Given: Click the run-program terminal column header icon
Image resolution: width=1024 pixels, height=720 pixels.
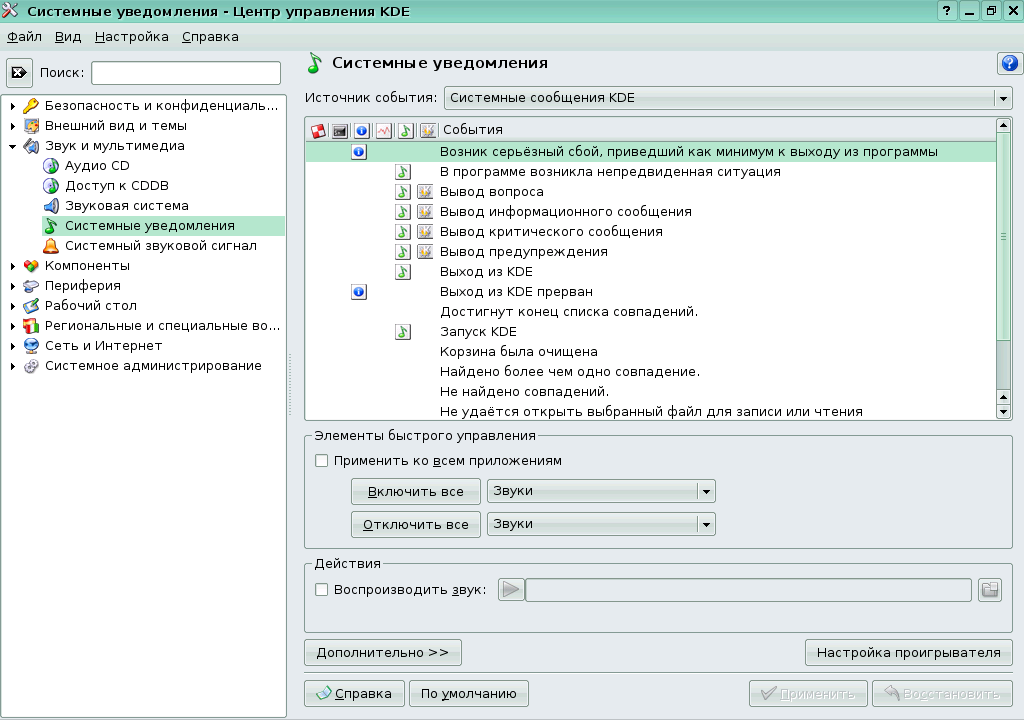Looking at the screenshot, I should [339, 130].
